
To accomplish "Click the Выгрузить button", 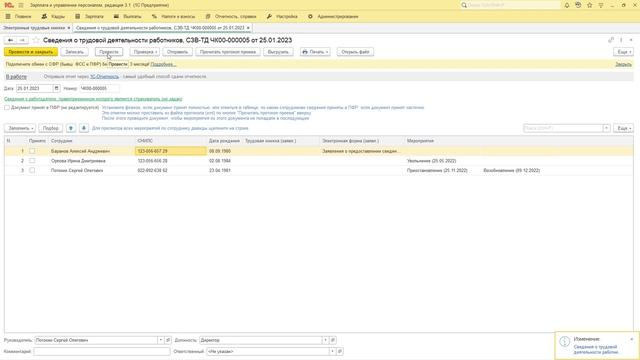I will tap(278, 52).
